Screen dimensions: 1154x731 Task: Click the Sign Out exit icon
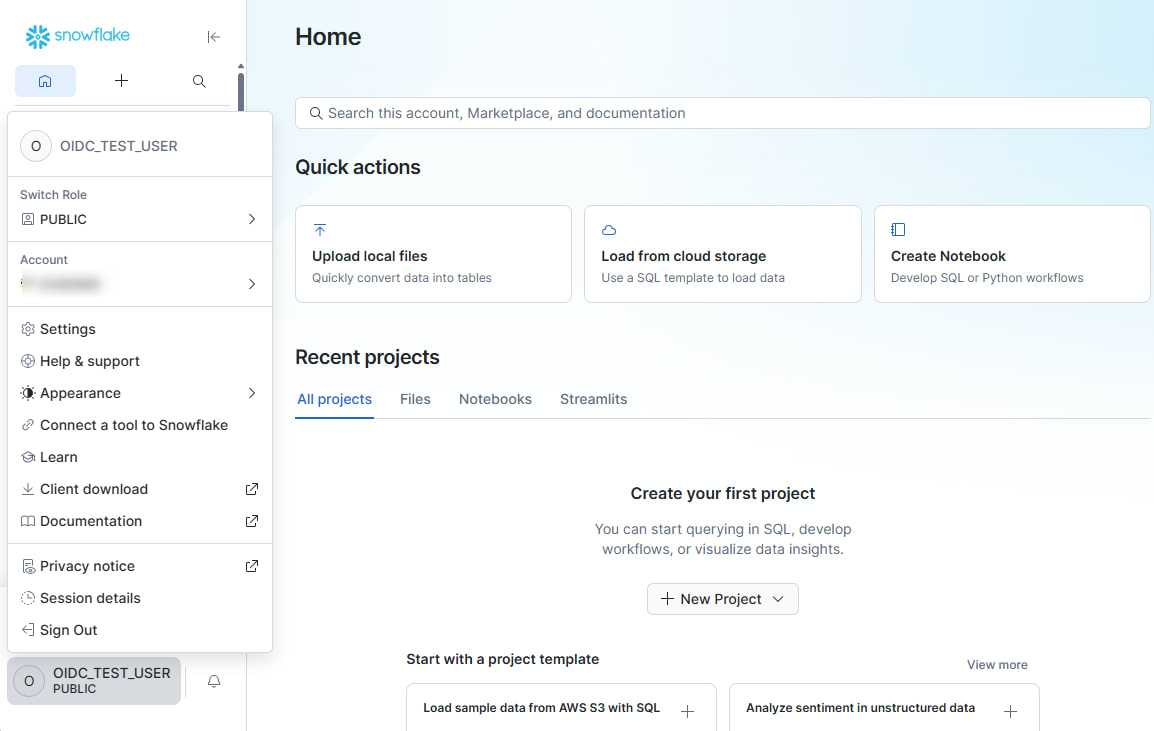click(x=28, y=630)
